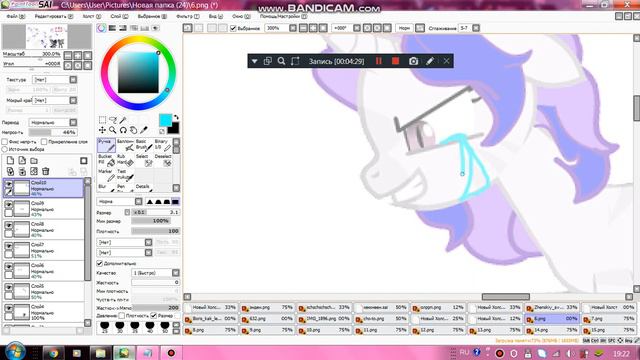Select the zoom magnifier tool

click(x=113, y=130)
